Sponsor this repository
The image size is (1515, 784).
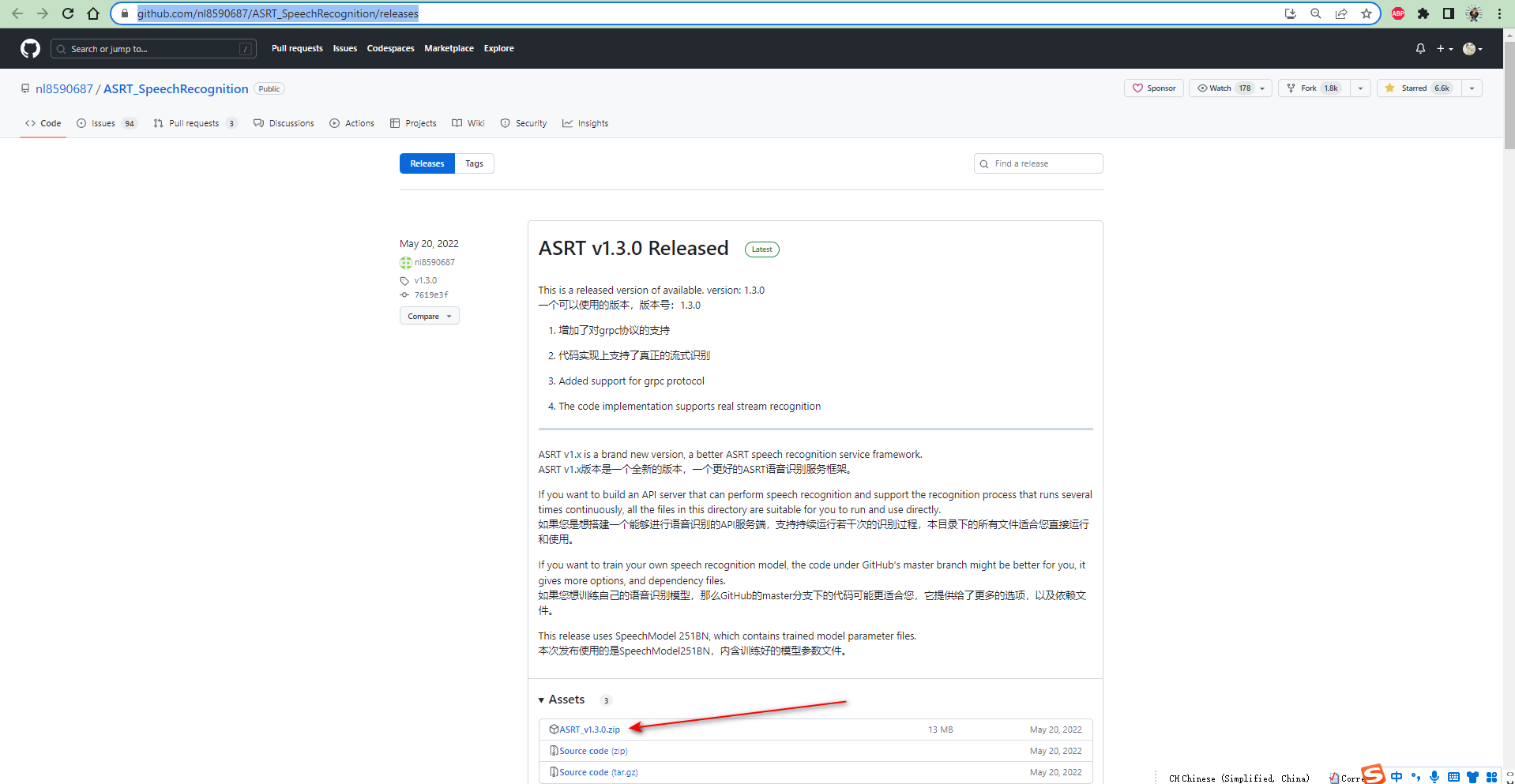[x=1154, y=88]
